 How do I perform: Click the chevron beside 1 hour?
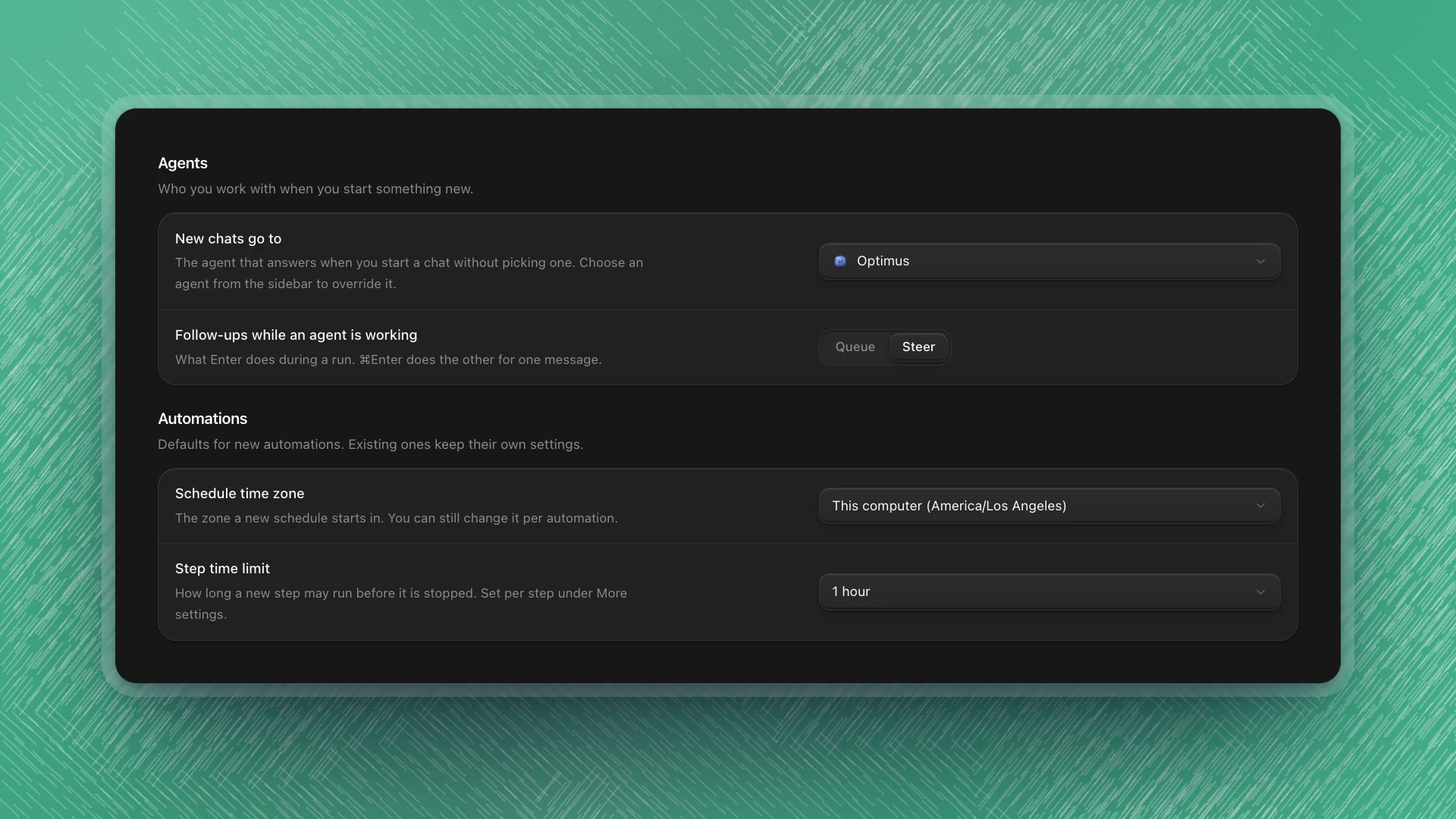(x=1260, y=591)
